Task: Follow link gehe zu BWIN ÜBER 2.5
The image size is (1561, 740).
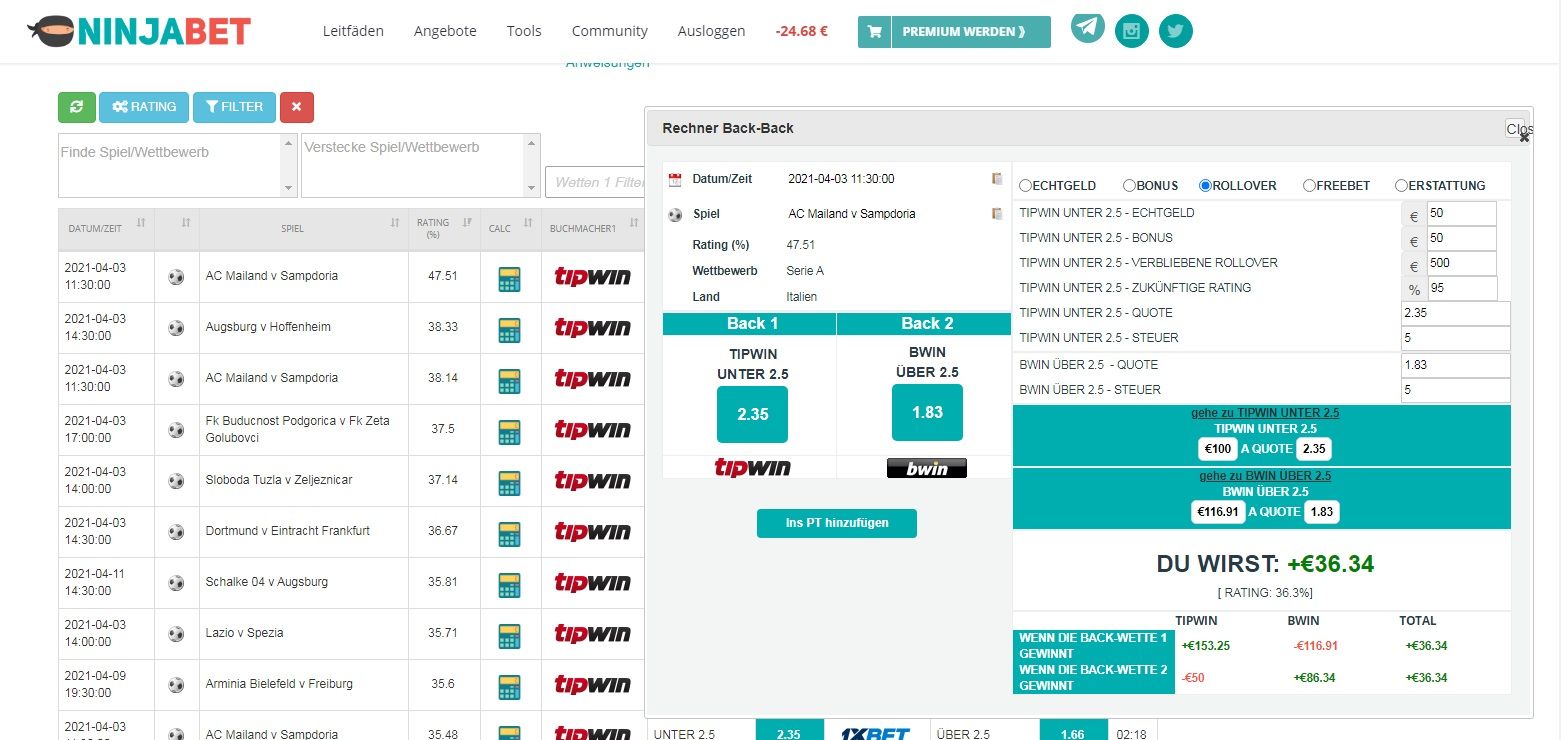Action: pos(1265,476)
